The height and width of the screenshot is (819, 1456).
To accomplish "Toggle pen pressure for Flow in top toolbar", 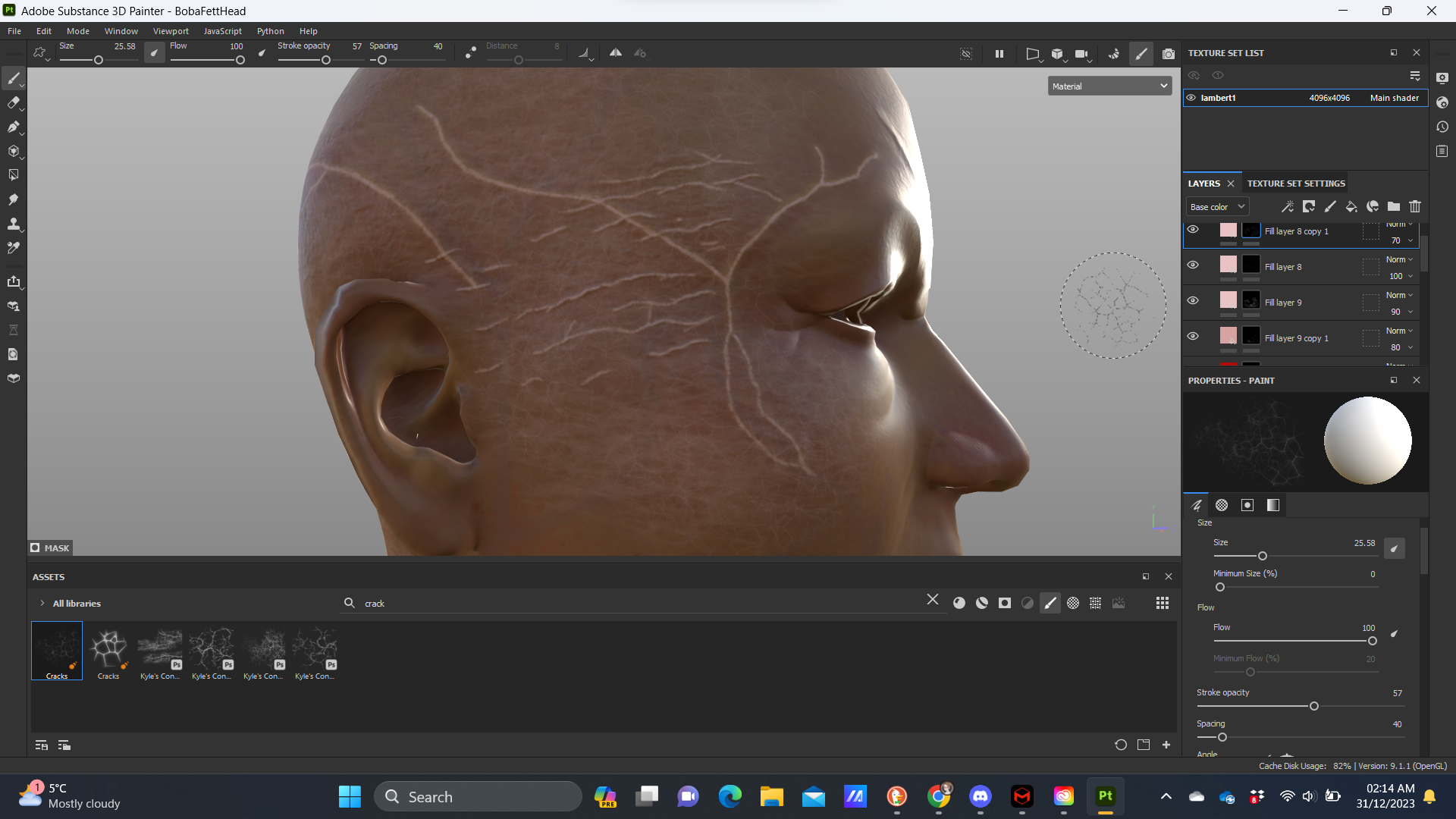I will point(262,53).
